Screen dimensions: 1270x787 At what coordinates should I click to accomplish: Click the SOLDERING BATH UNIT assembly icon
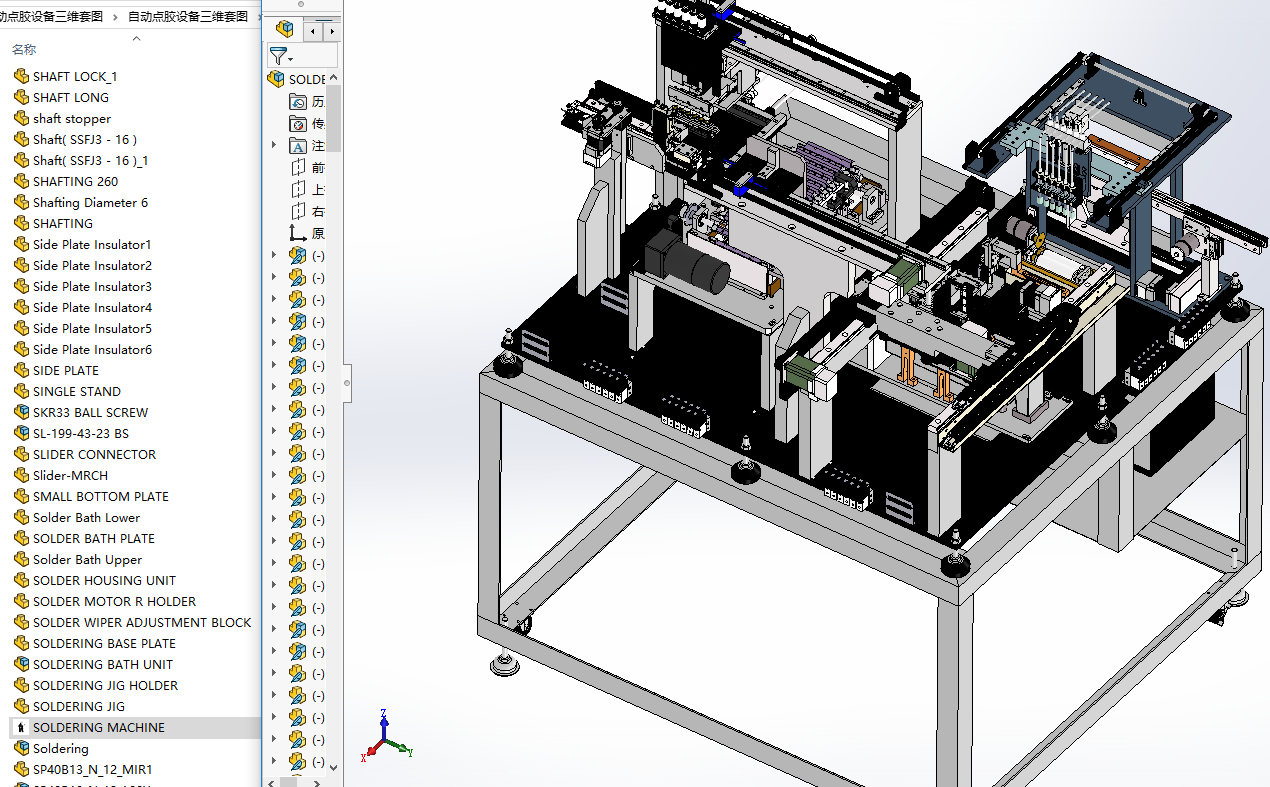point(21,664)
